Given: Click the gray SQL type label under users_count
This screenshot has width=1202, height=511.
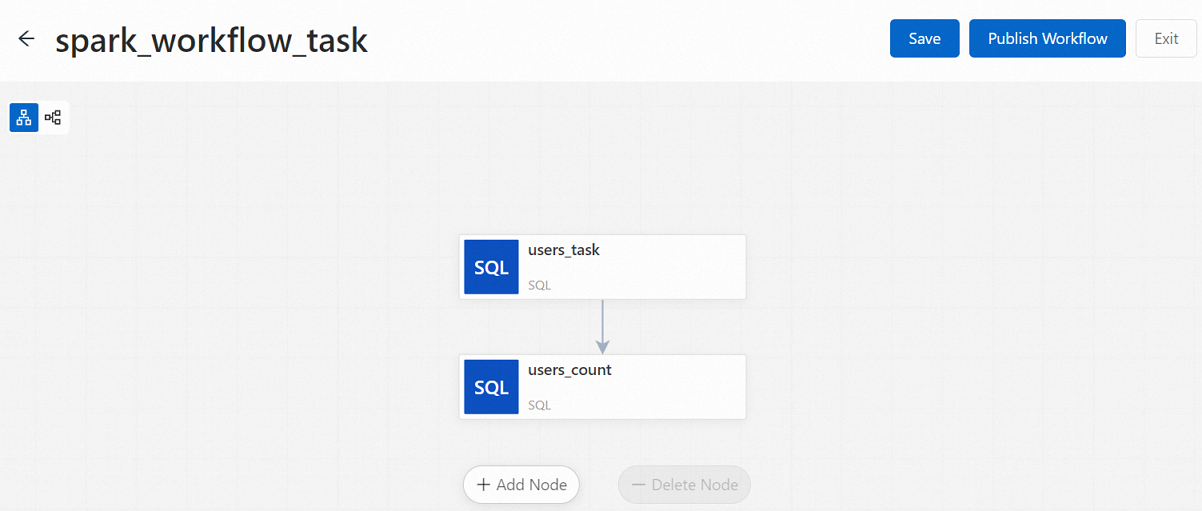Looking at the screenshot, I should tap(539, 405).
